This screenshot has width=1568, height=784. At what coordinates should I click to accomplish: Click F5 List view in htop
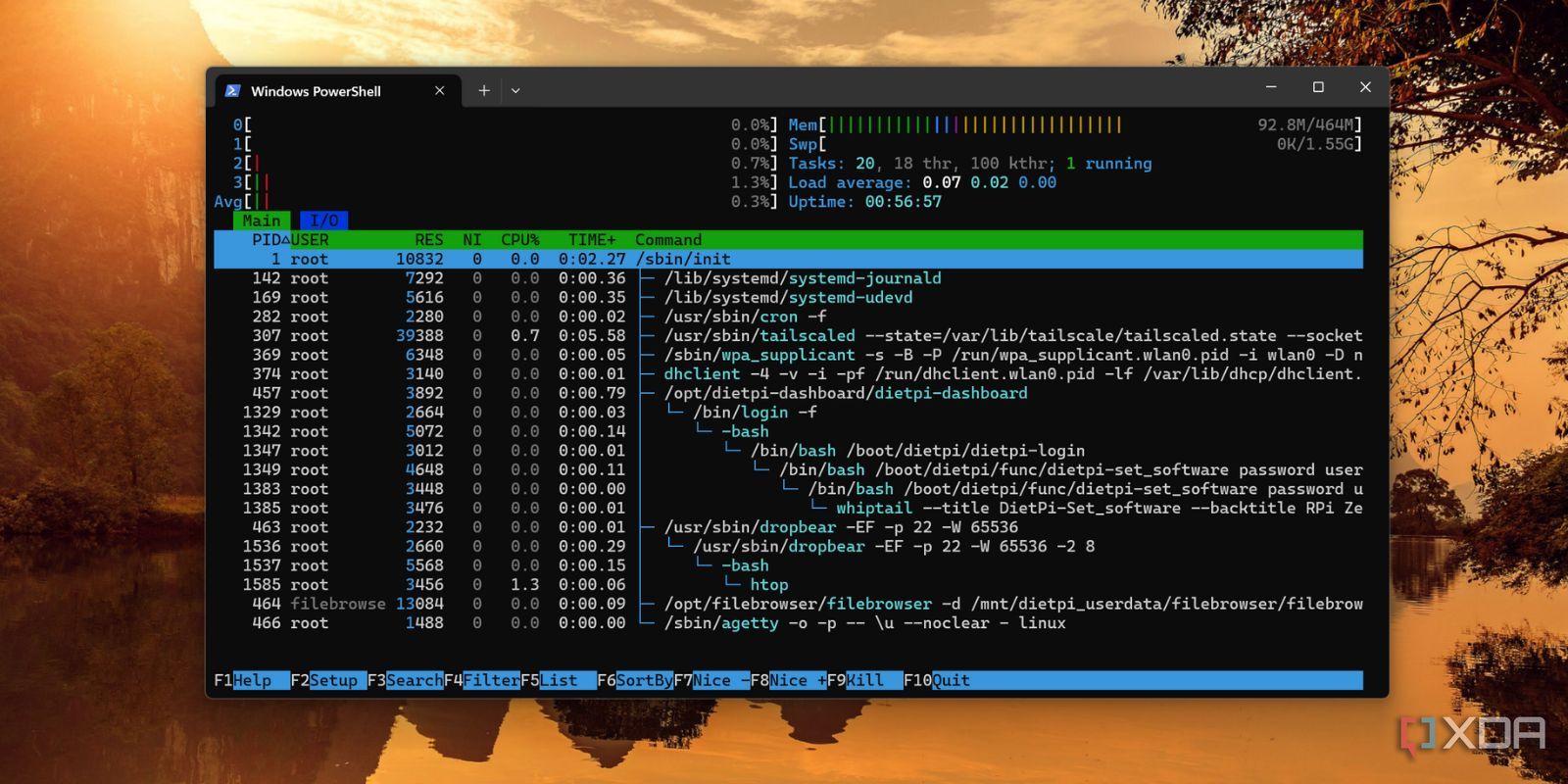tap(558, 680)
